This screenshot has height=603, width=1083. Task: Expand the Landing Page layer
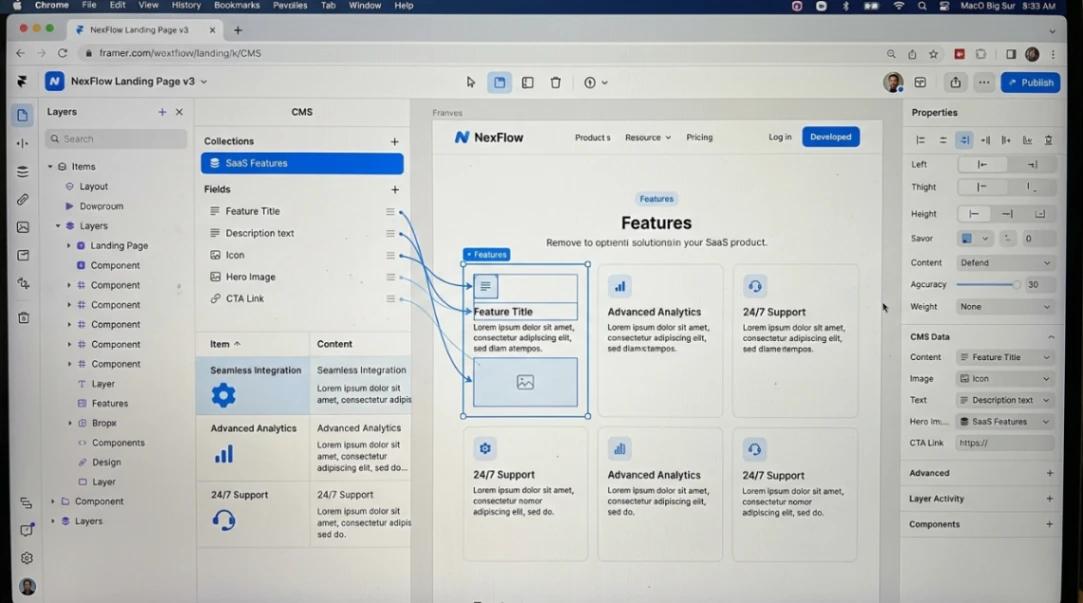68,246
